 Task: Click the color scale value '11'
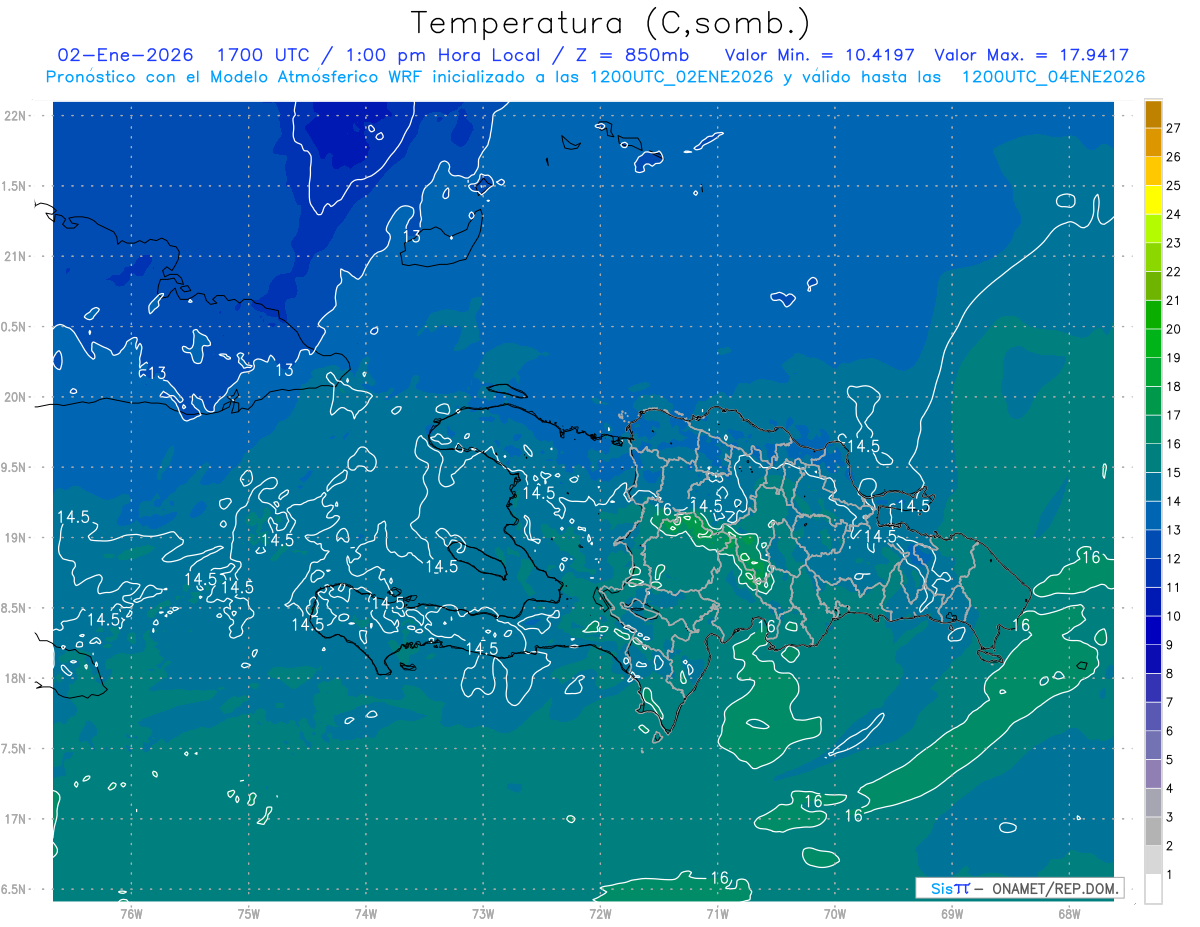click(x=1174, y=588)
